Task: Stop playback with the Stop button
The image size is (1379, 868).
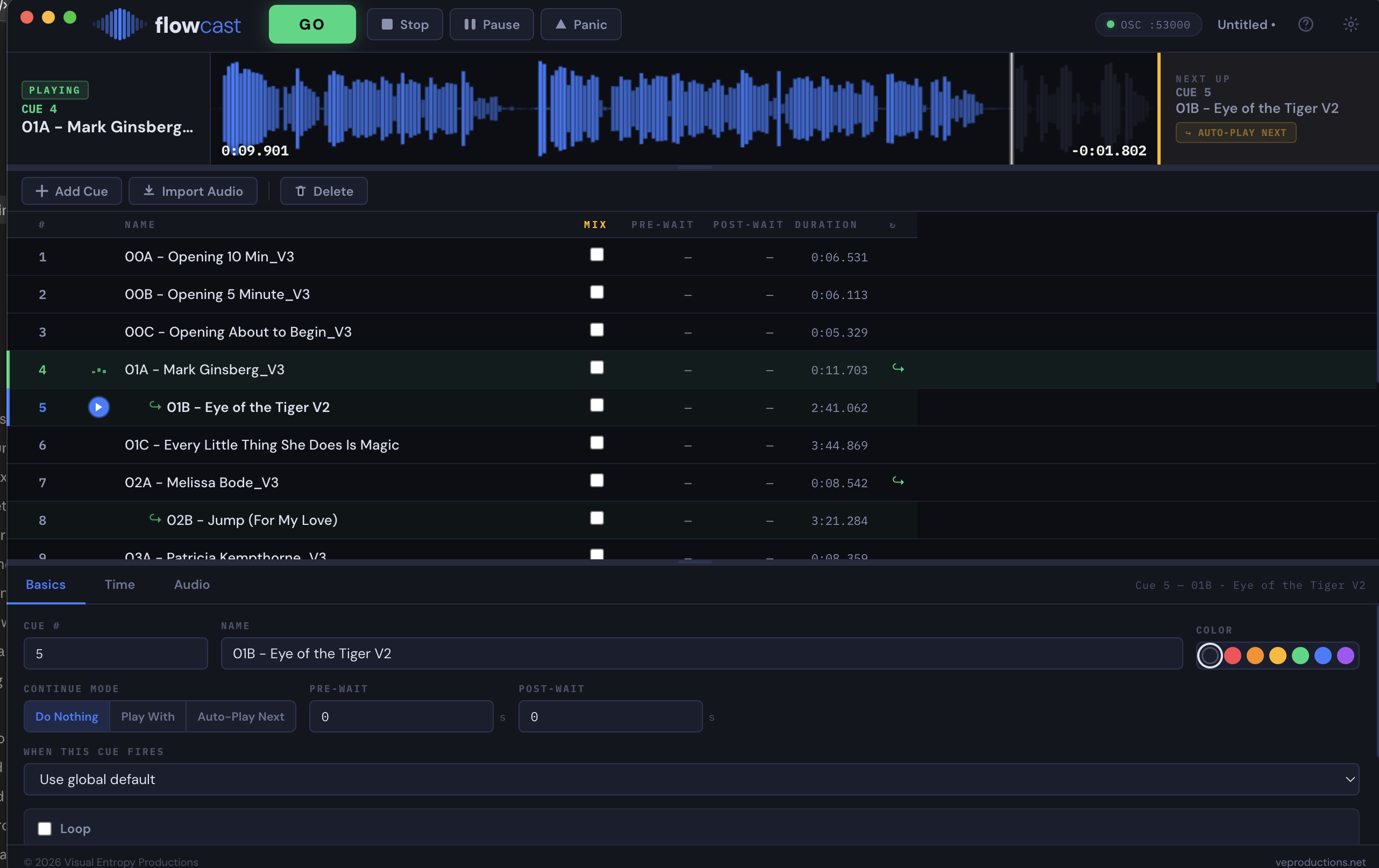Action: tap(404, 24)
